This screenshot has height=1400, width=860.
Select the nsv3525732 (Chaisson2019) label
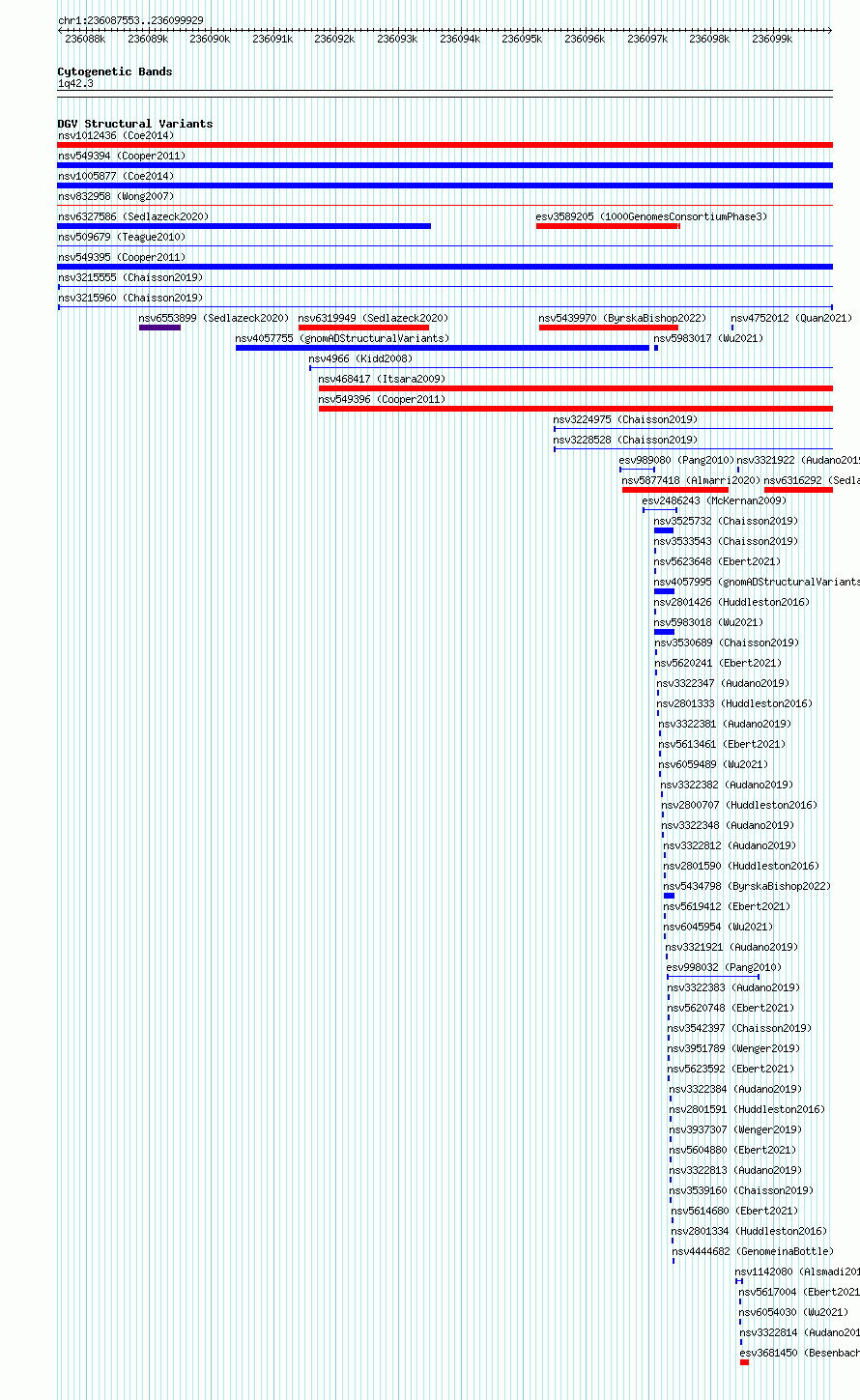click(x=727, y=521)
